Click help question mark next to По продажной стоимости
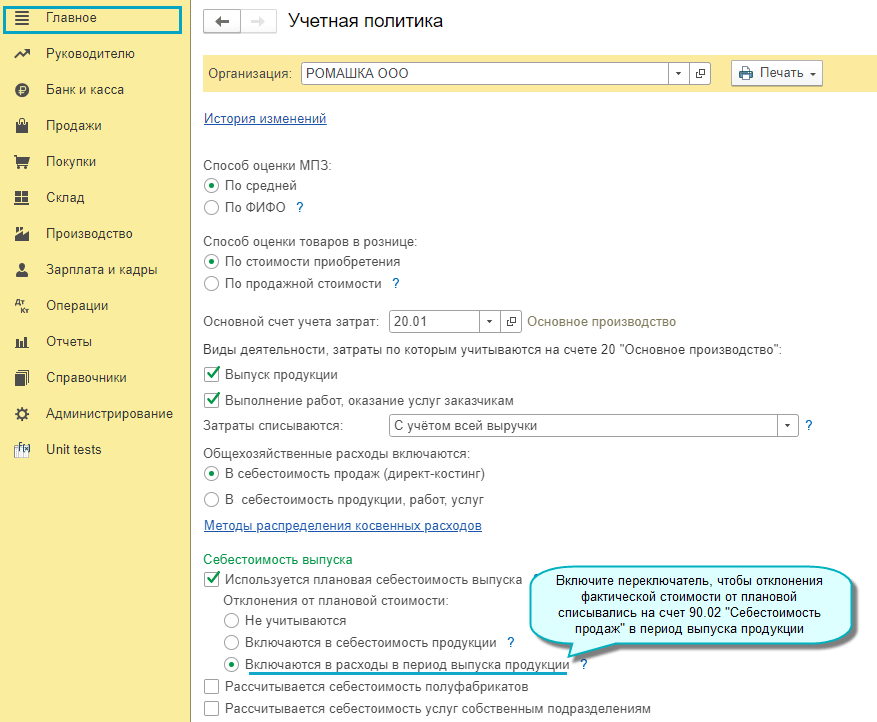 point(396,284)
